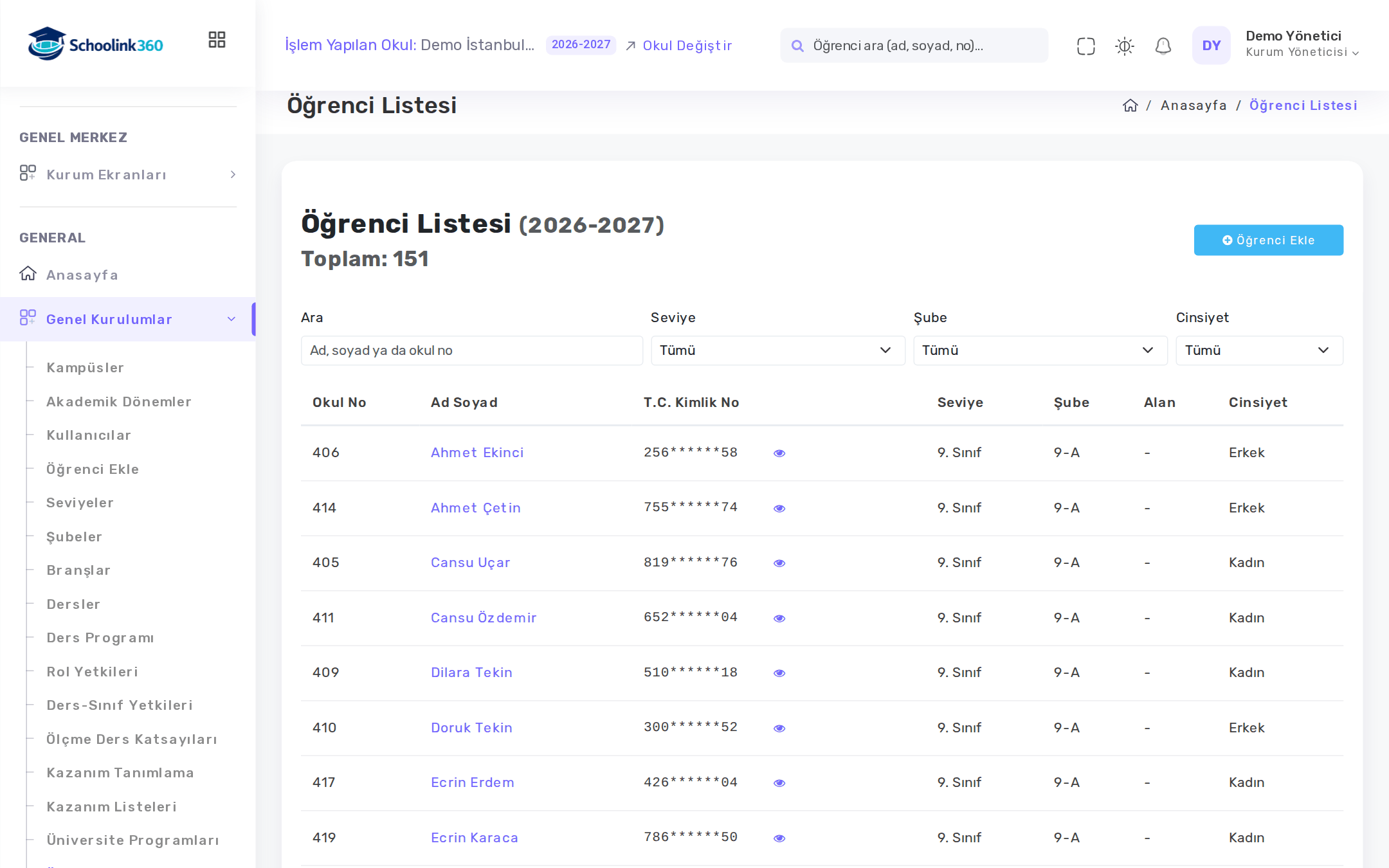Show hidden ID number for Cansu Uçar
Screen dimensions: 1389x868
click(x=779, y=563)
